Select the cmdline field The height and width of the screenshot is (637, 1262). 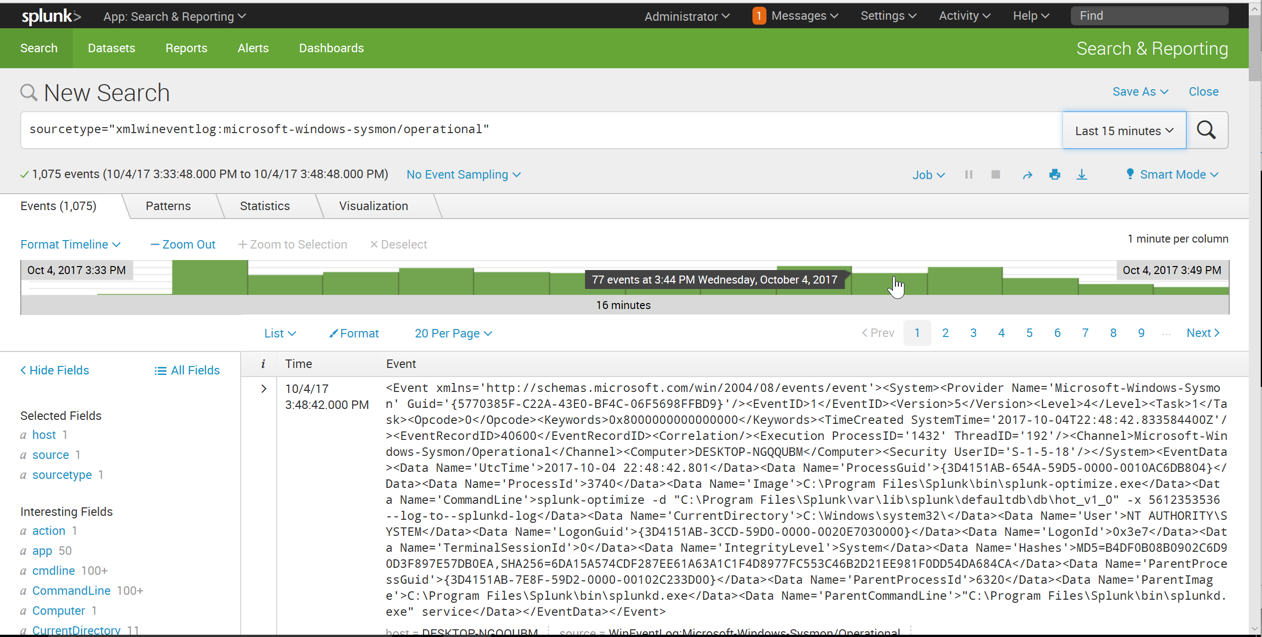(x=54, y=571)
